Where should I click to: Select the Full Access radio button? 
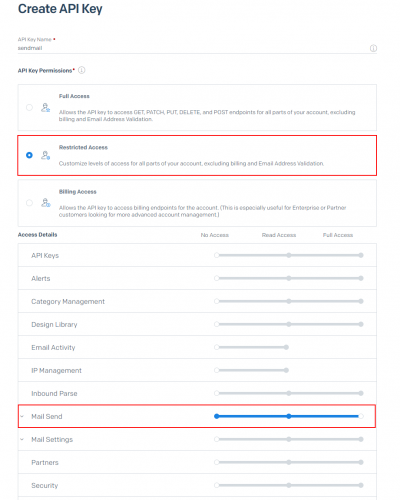[29, 108]
